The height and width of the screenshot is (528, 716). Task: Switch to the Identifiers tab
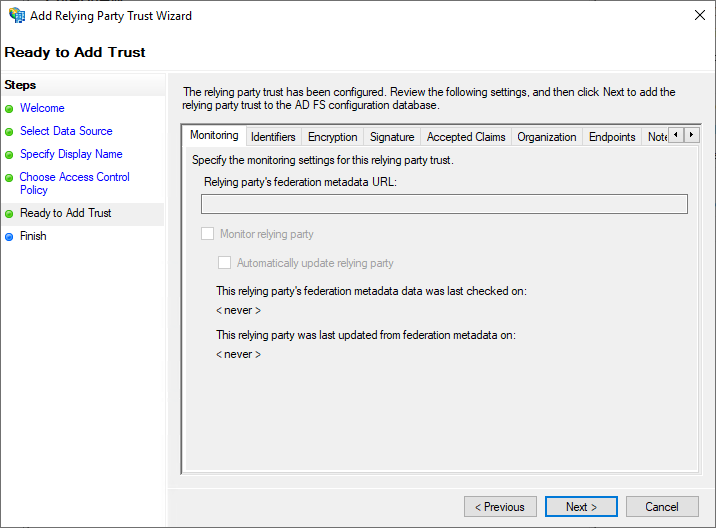pyautogui.click(x=273, y=137)
